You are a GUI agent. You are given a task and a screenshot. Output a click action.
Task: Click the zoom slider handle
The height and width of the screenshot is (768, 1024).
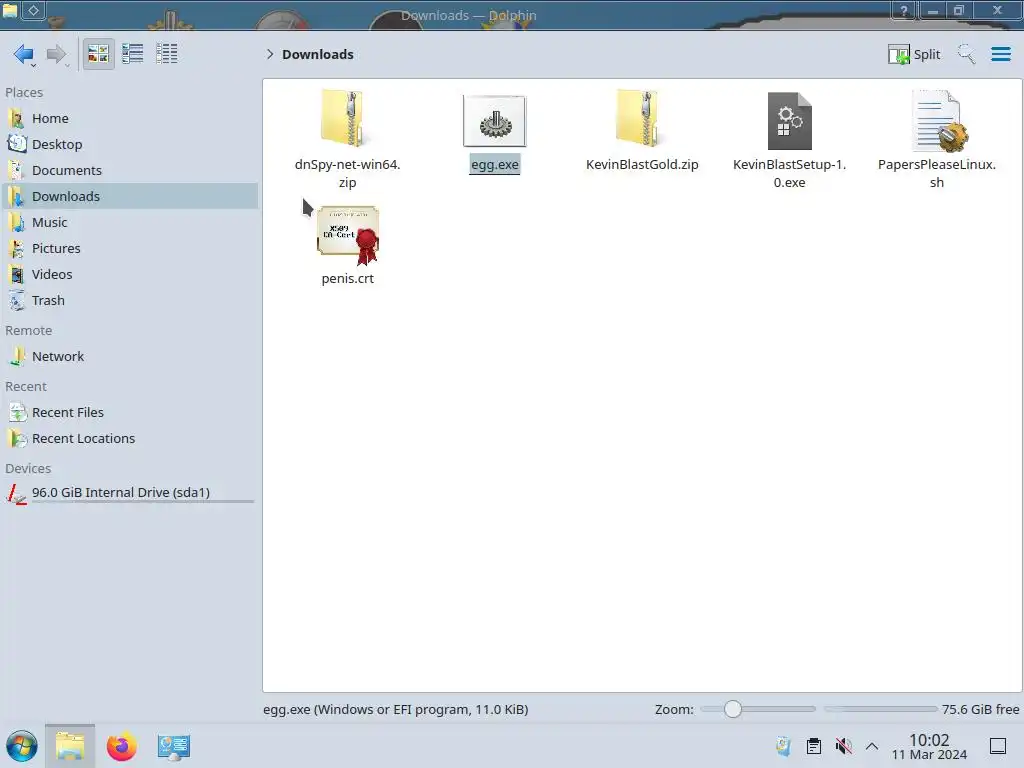733,709
